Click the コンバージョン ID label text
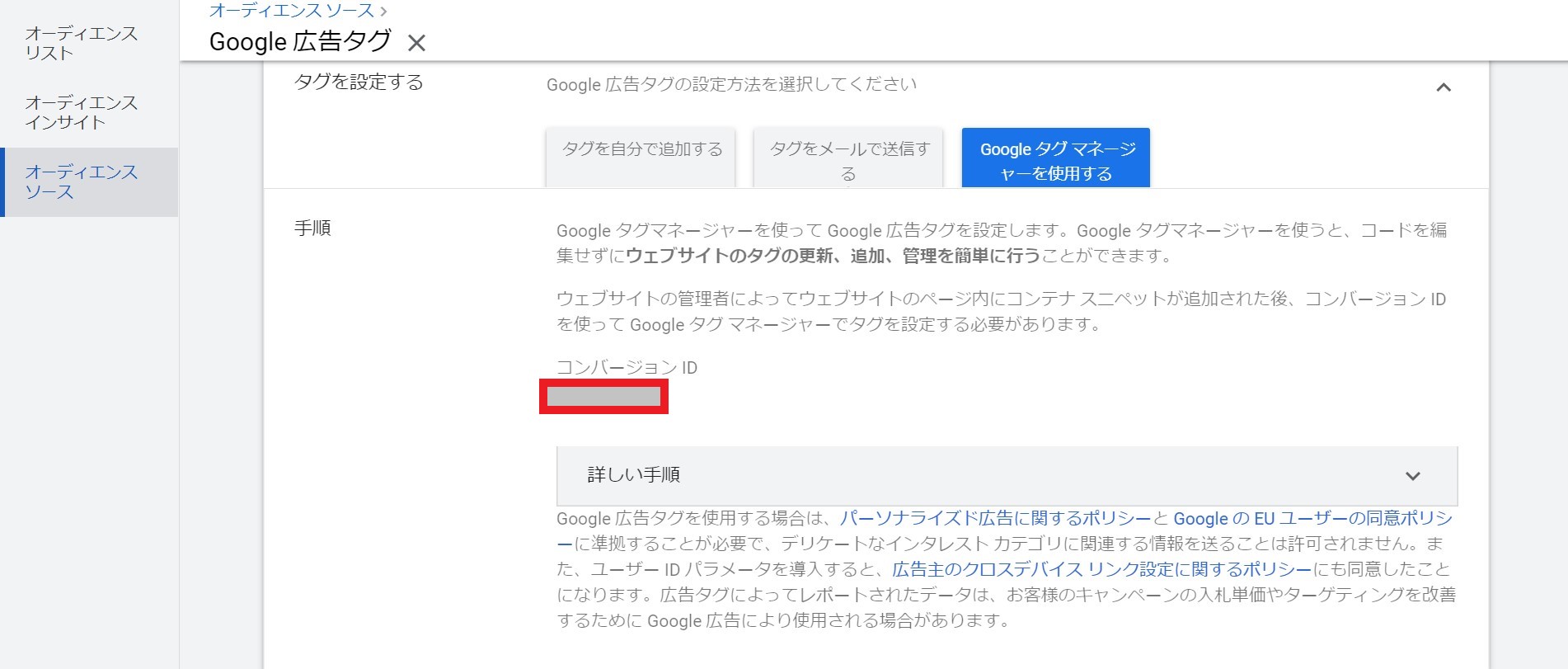Screen dimensions: 1568x669 coord(627,367)
